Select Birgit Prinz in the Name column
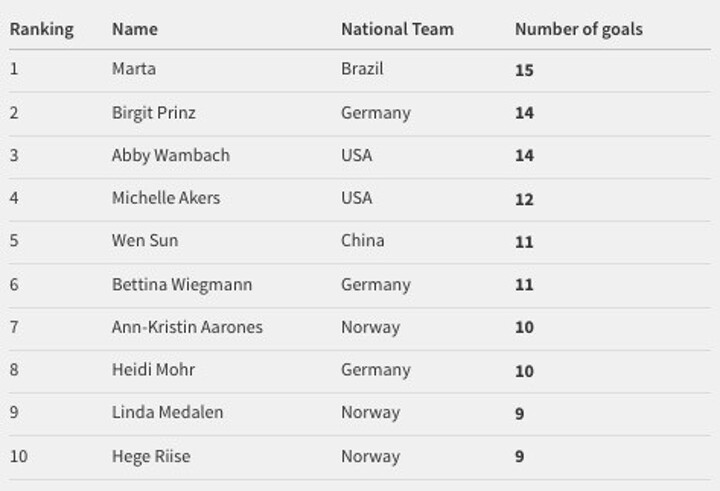Image resolution: width=720 pixels, height=491 pixels. point(154,112)
